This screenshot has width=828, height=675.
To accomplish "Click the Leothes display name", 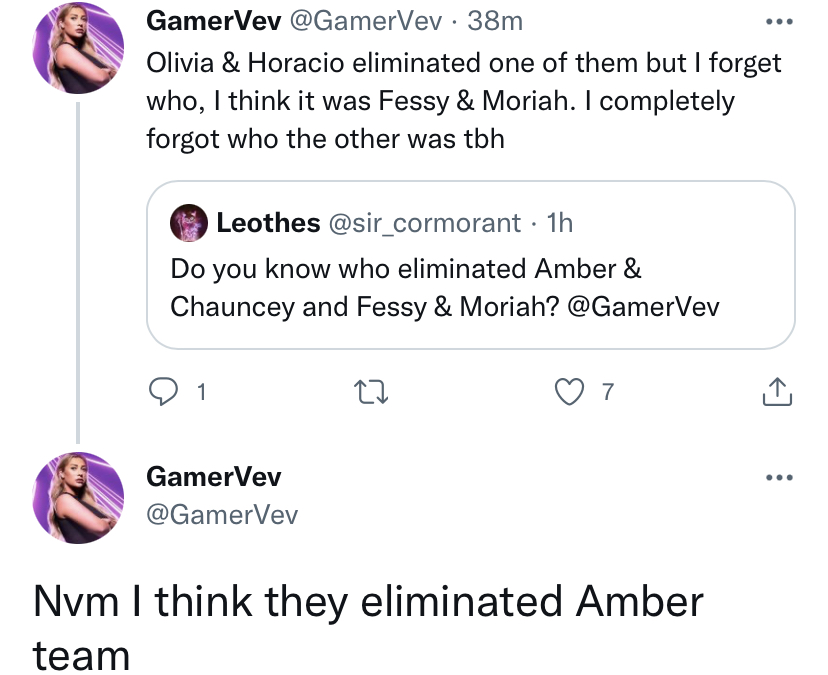I will pos(268,223).
